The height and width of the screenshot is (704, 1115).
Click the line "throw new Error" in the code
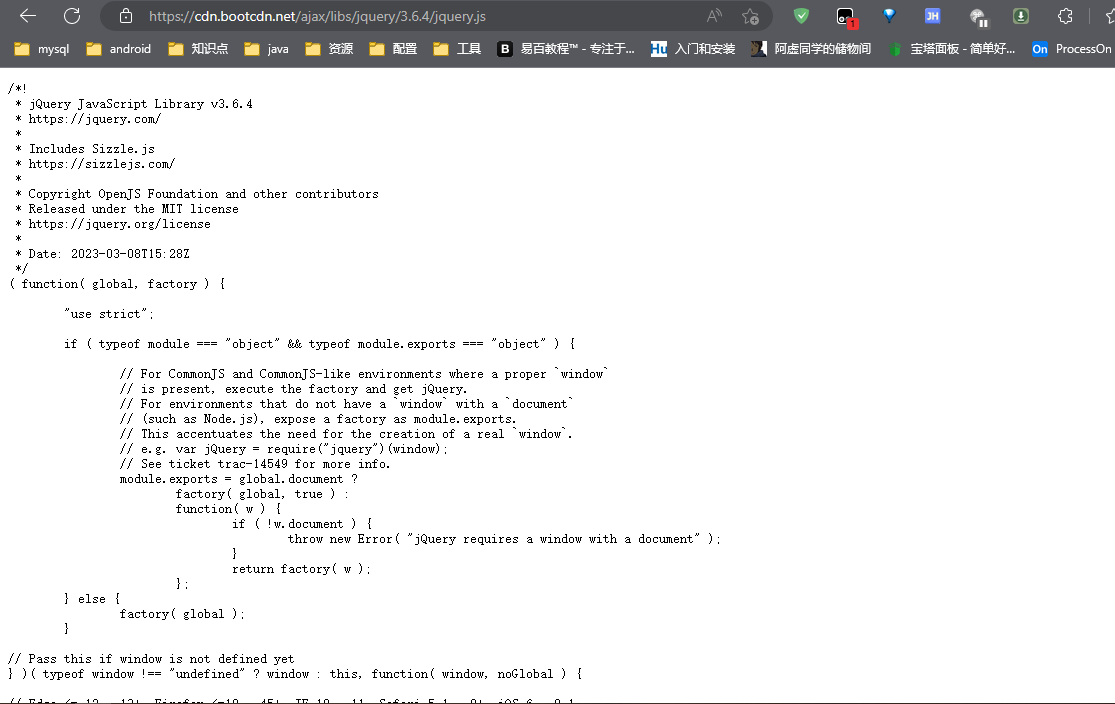click(504, 538)
